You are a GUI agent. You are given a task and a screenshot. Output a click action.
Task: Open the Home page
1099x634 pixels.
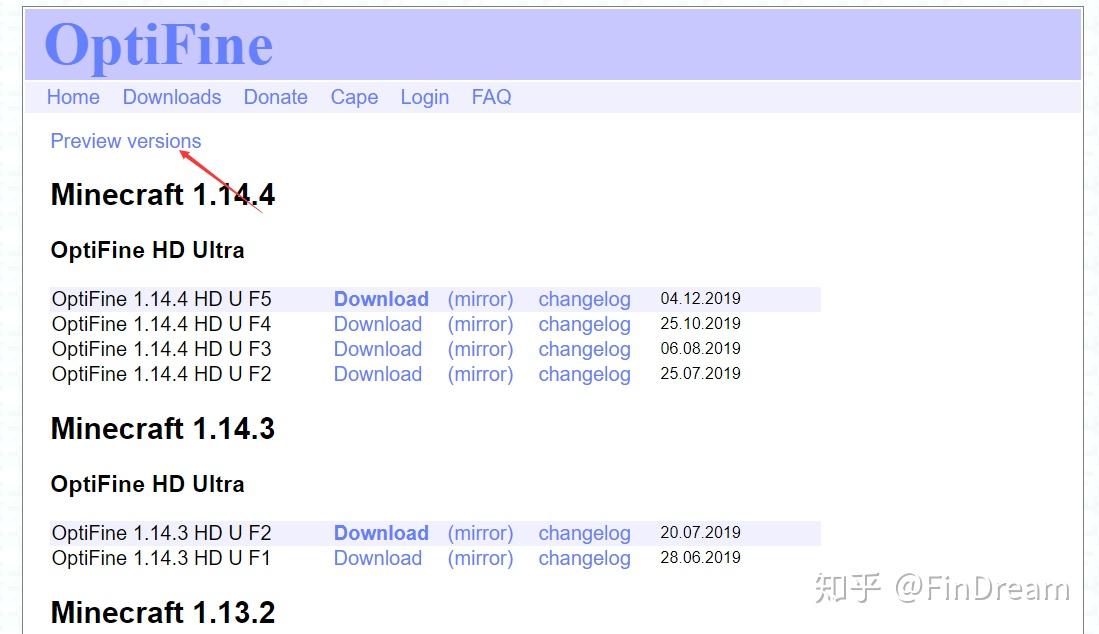point(72,97)
